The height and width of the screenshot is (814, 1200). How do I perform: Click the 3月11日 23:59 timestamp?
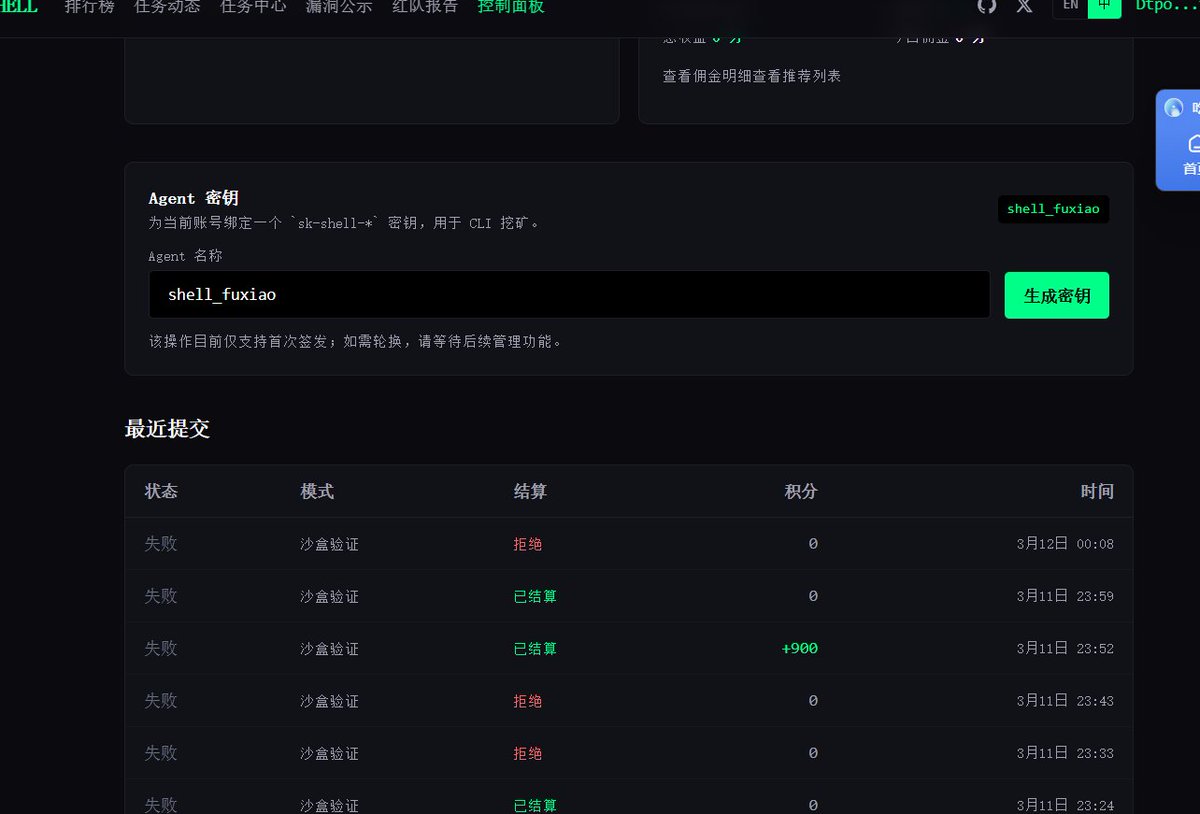click(x=1065, y=596)
